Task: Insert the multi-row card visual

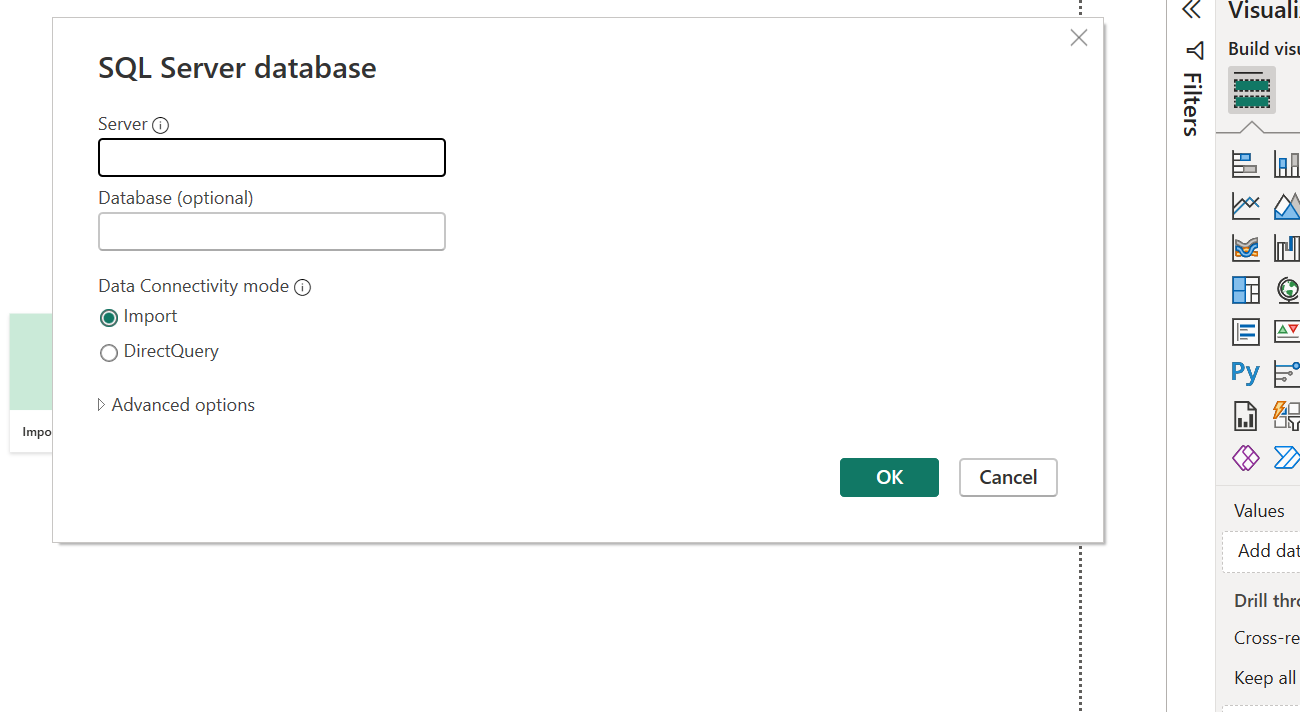Action: click(1245, 331)
